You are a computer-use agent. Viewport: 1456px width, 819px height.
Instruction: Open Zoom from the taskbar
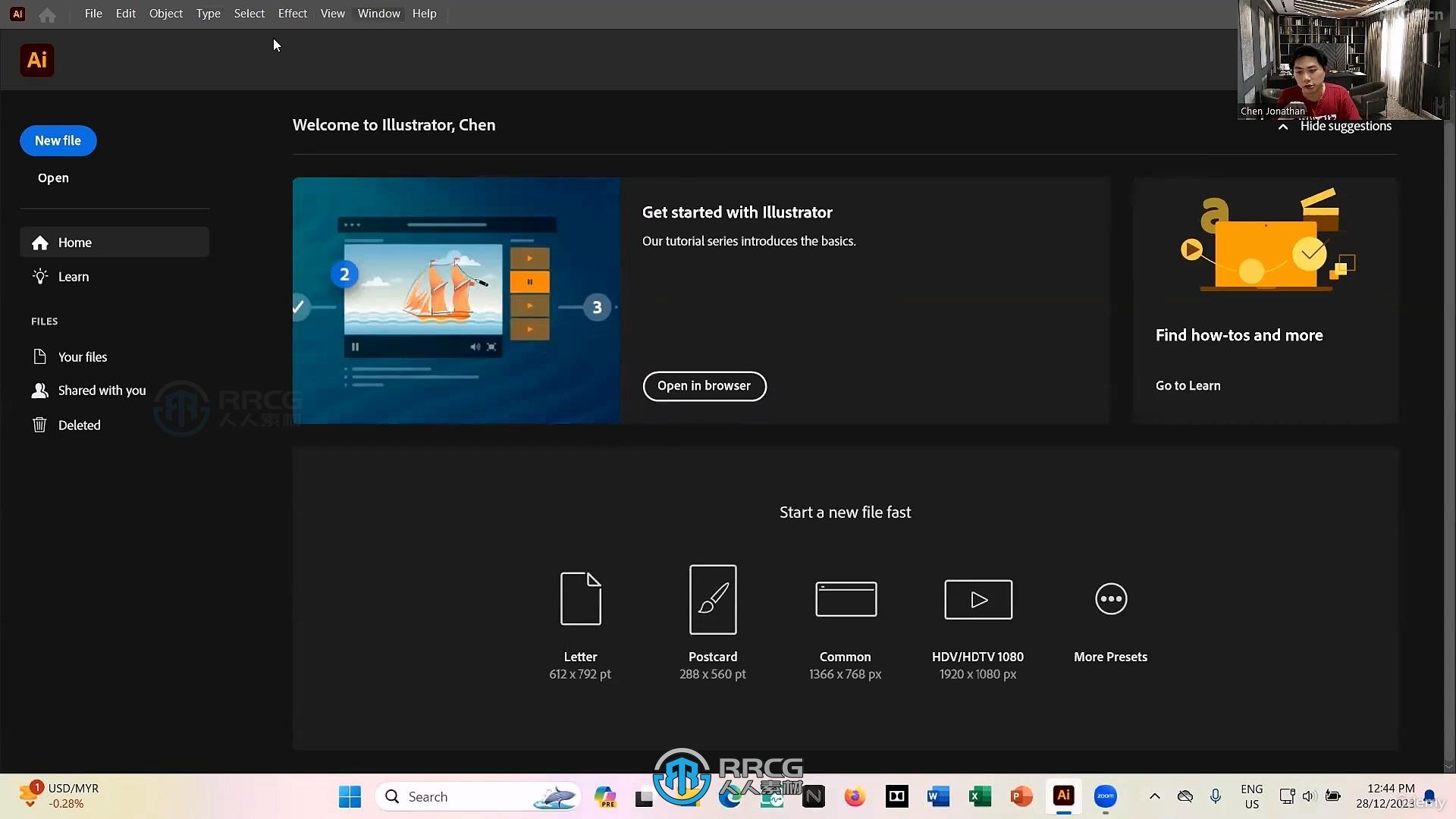click(x=1106, y=797)
